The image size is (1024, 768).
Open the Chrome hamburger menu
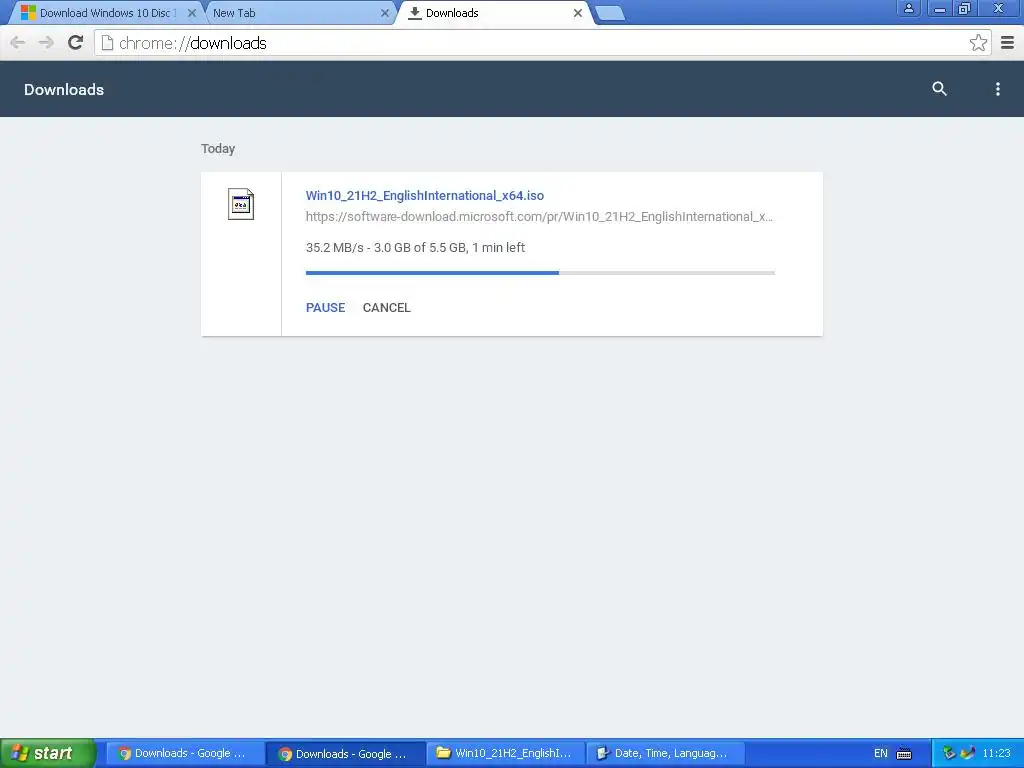[1008, 43]
